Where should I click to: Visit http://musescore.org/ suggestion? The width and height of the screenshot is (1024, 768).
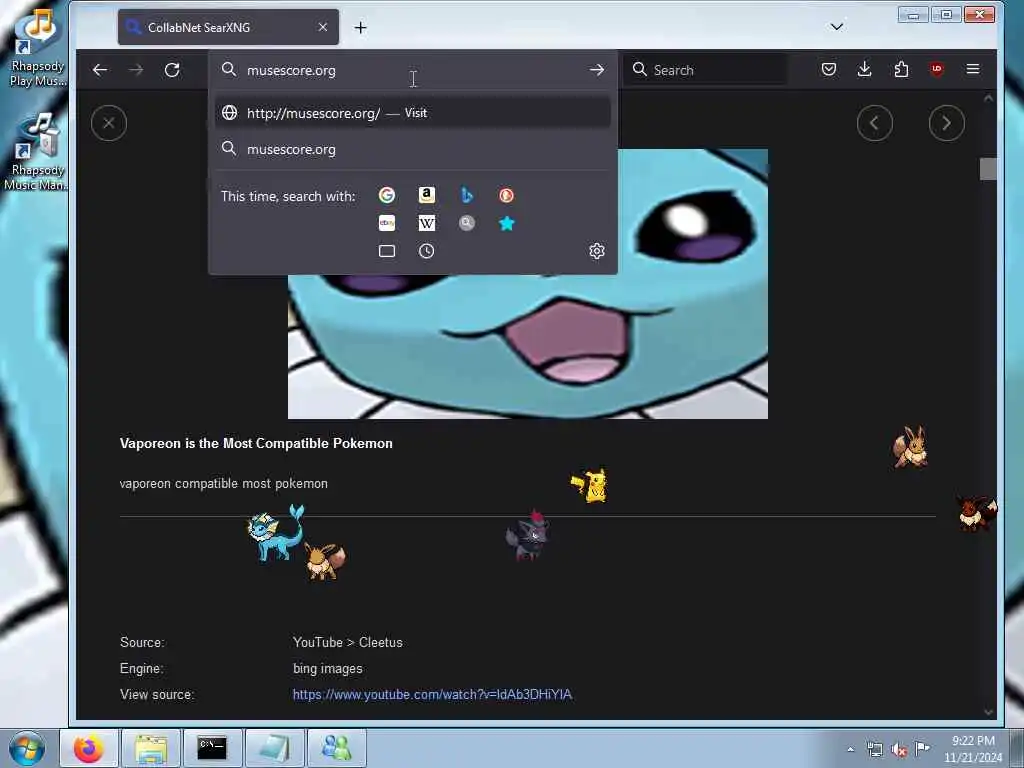413,113
